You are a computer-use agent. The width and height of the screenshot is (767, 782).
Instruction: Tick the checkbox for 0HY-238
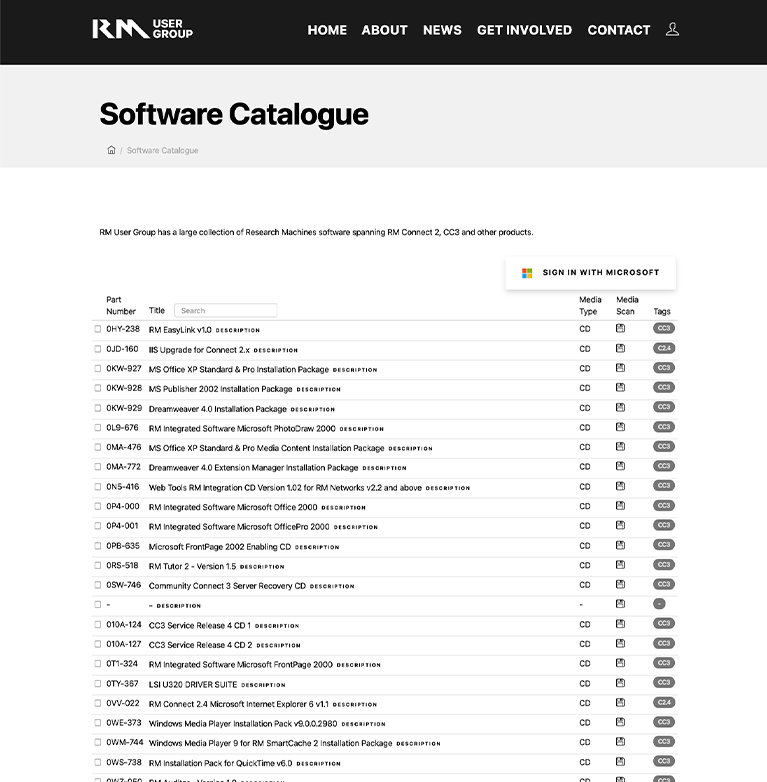(x=98, y=329)
